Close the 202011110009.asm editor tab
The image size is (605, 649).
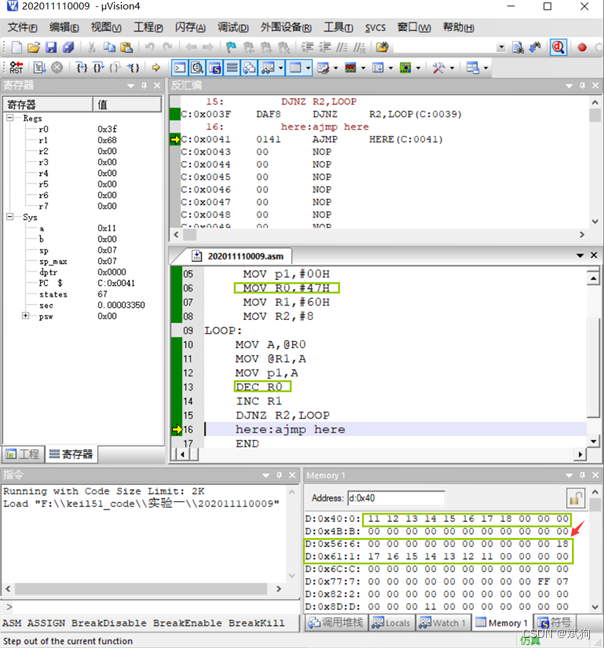click(594, 255)
